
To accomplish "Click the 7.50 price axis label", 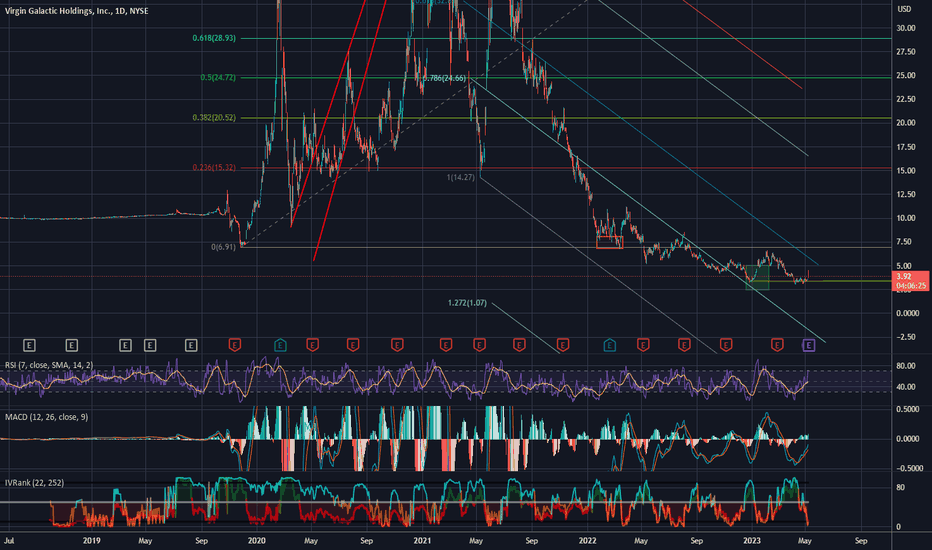I will pos(904,242).
